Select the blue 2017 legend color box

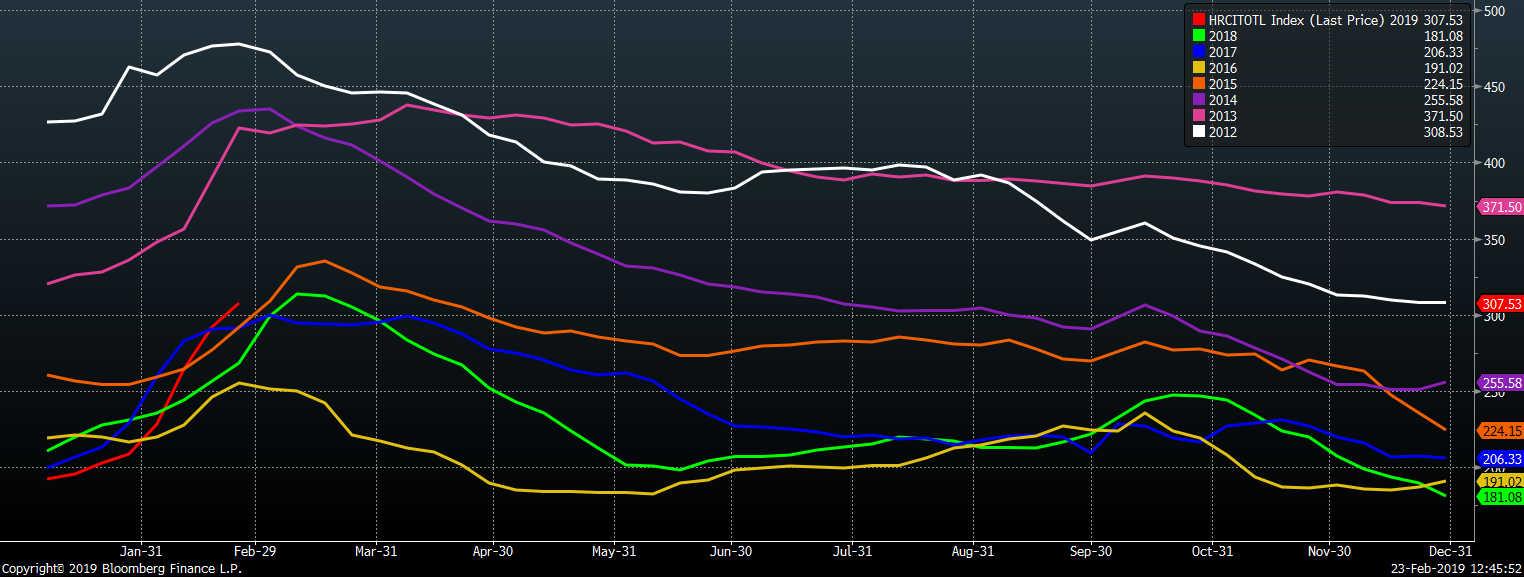(x=1199, y=52)
